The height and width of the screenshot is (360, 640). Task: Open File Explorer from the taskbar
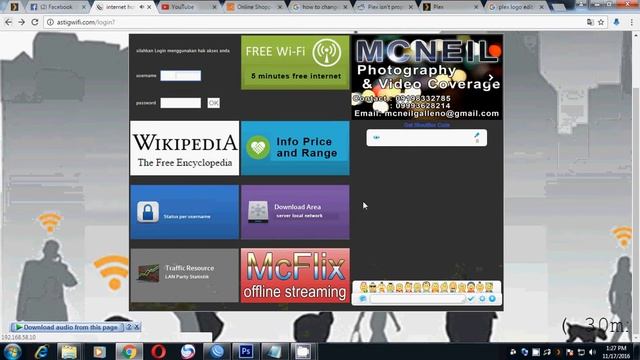69,351
